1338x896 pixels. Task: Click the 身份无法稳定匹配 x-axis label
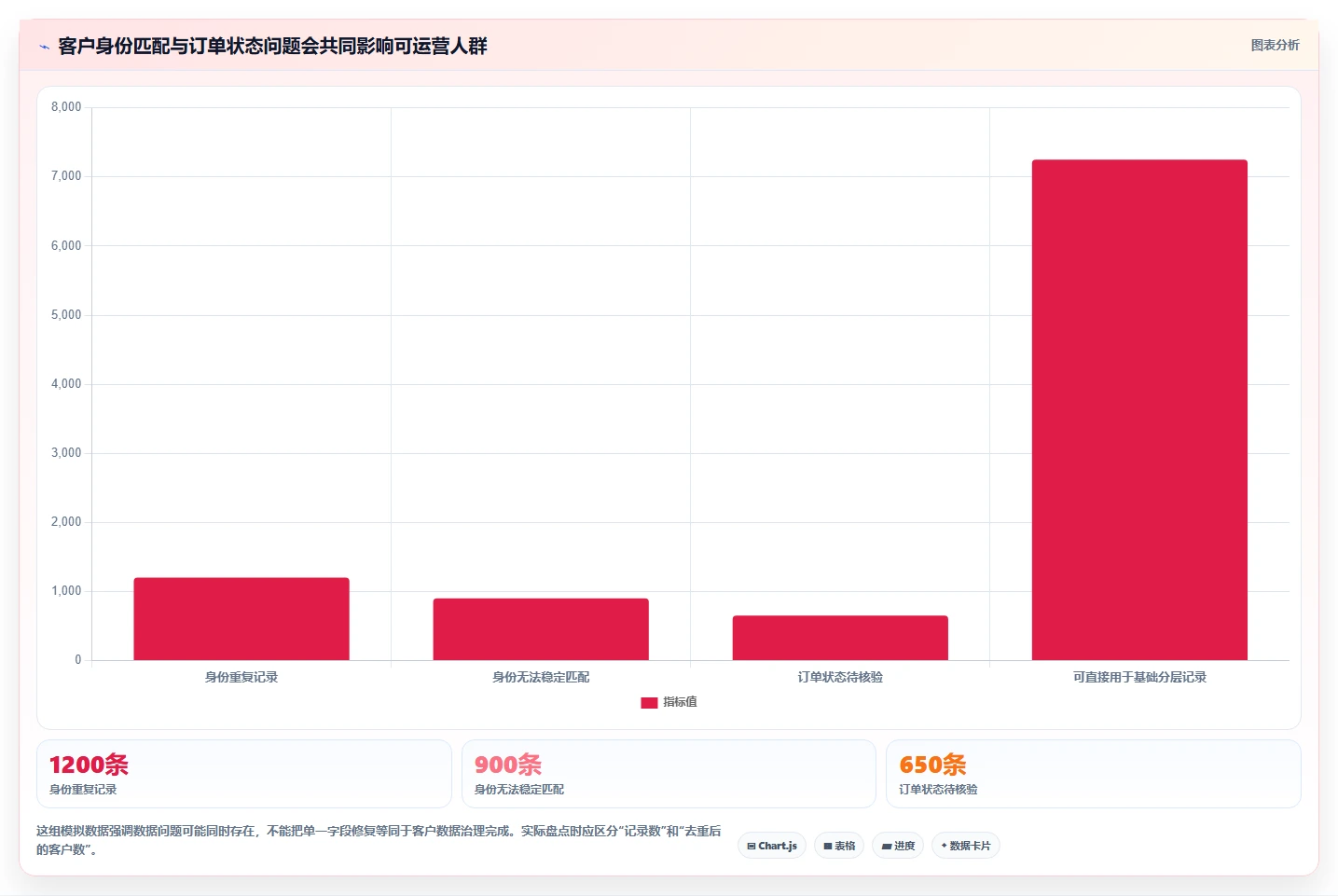click(x=541, y=677)
